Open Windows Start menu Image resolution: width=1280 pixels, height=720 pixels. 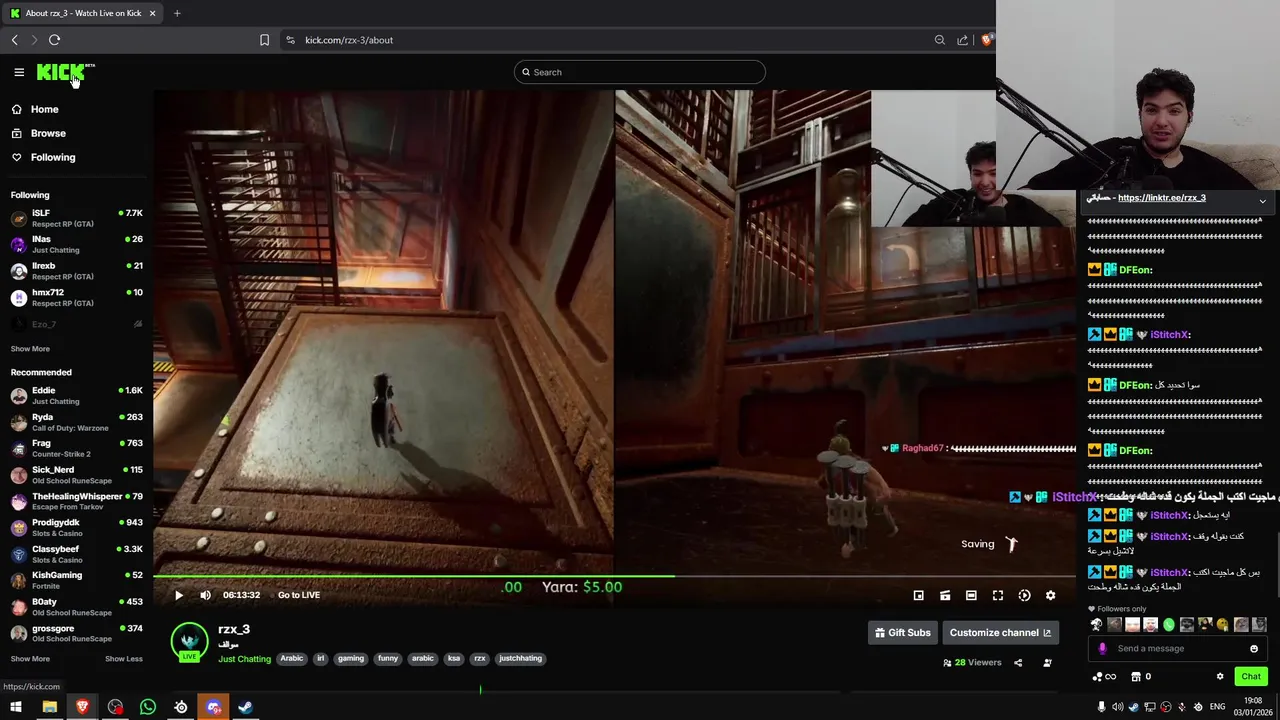16,707
